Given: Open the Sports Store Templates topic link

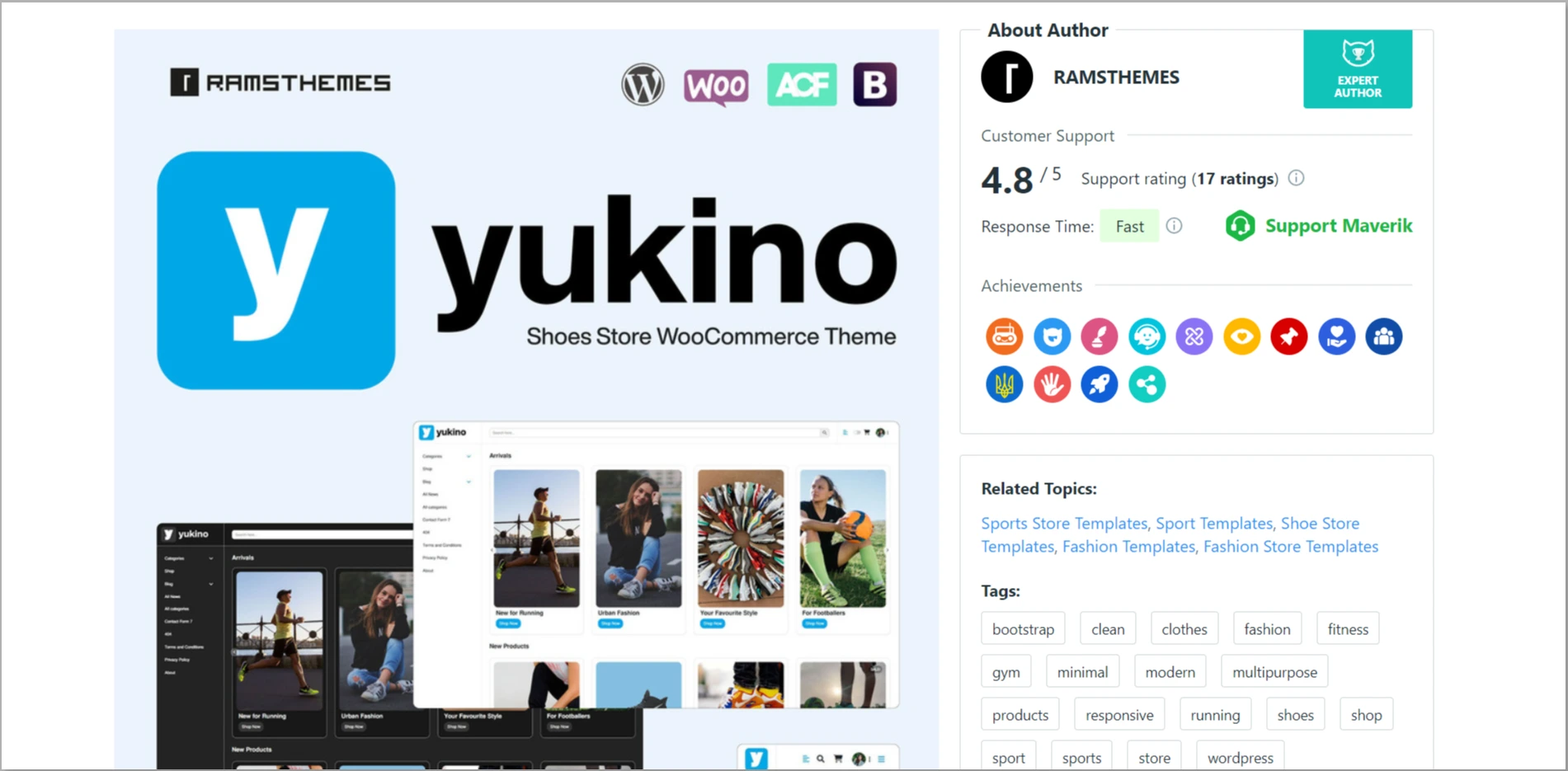Looking at the screenshot, I should point(1064,524).
